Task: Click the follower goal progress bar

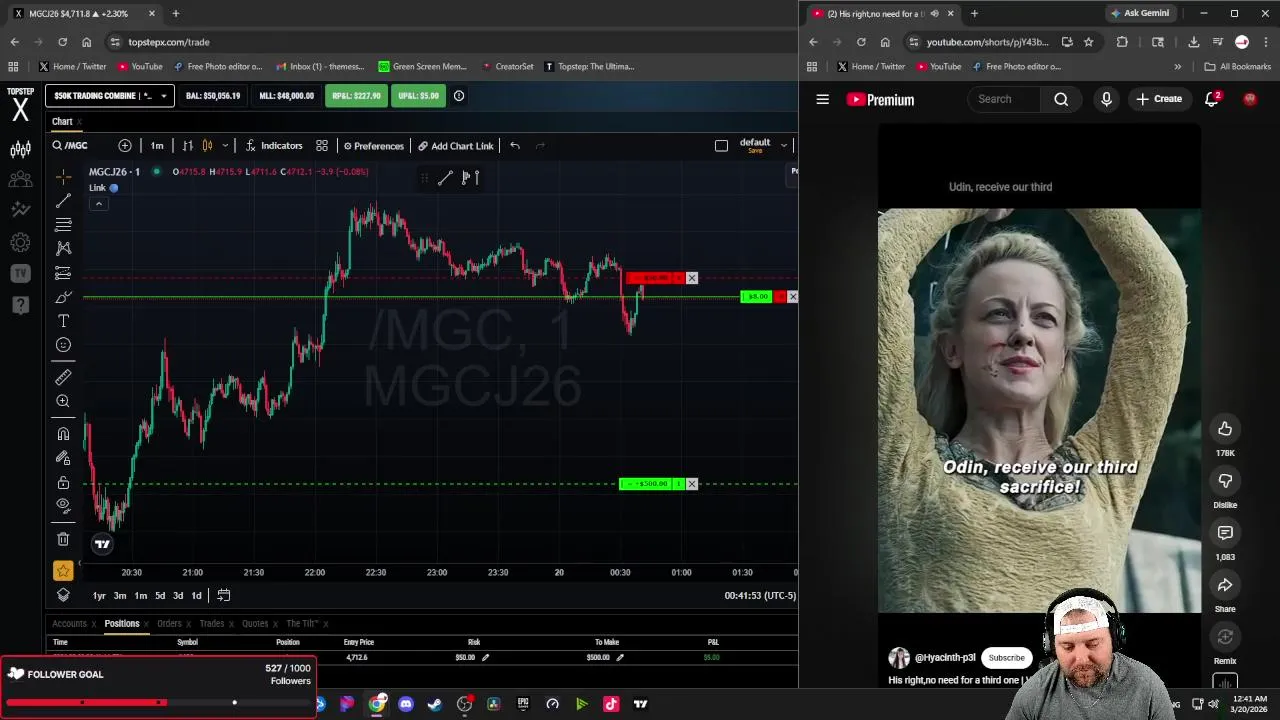Action: (157, 702)
